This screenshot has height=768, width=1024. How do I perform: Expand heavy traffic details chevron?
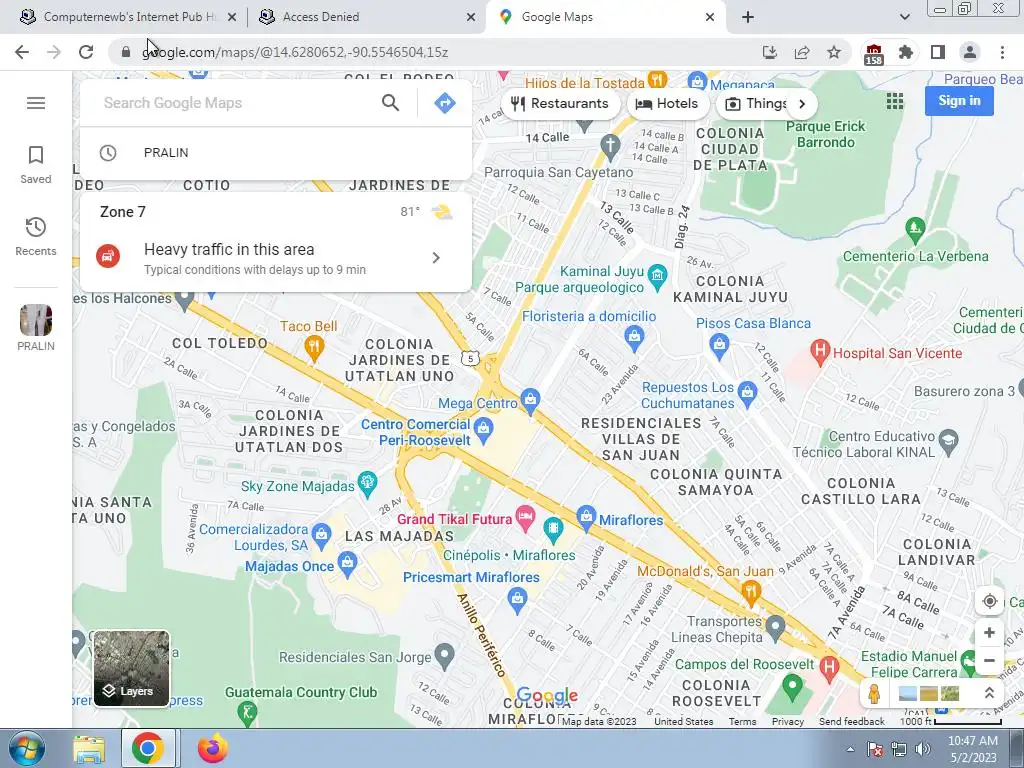coord(436,258)
